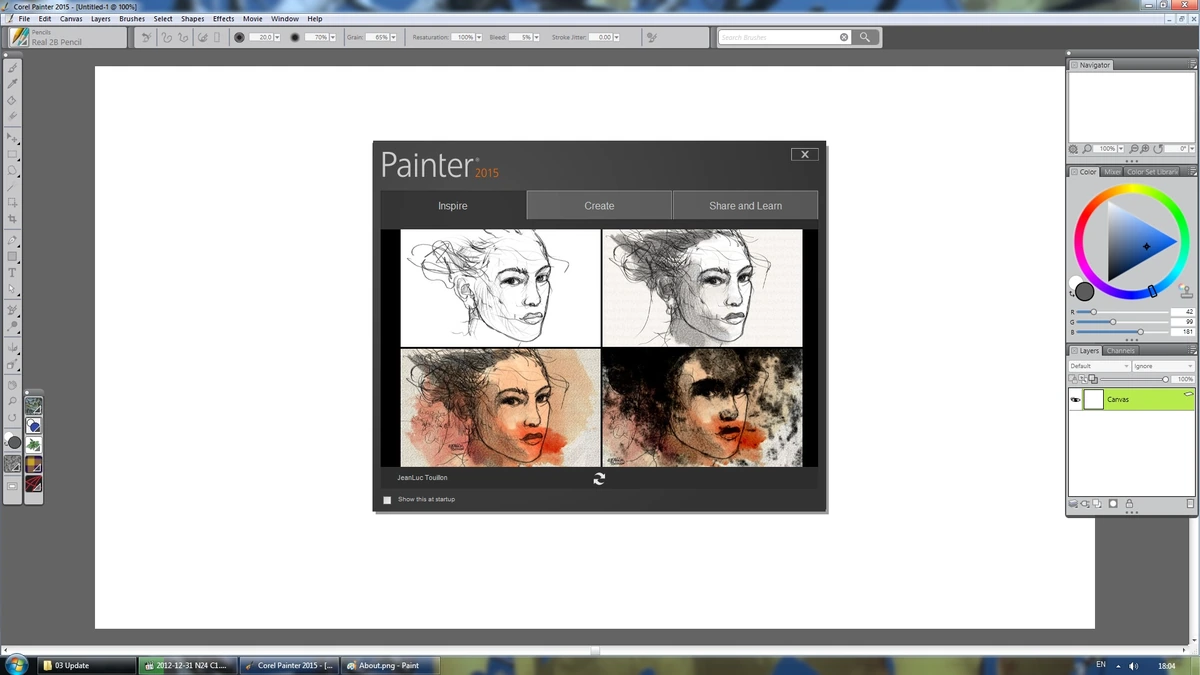This screenshot has width=1200, height=675.
Task: Select the Paint Bucket tool
Action: (x=13, y=100)
